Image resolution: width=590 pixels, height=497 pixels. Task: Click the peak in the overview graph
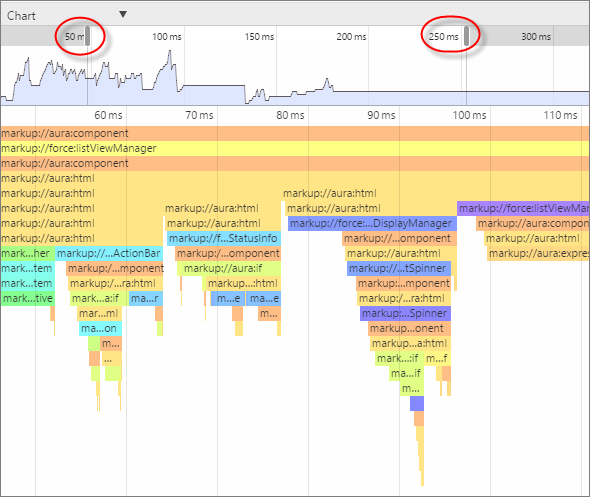coord(170,53)
